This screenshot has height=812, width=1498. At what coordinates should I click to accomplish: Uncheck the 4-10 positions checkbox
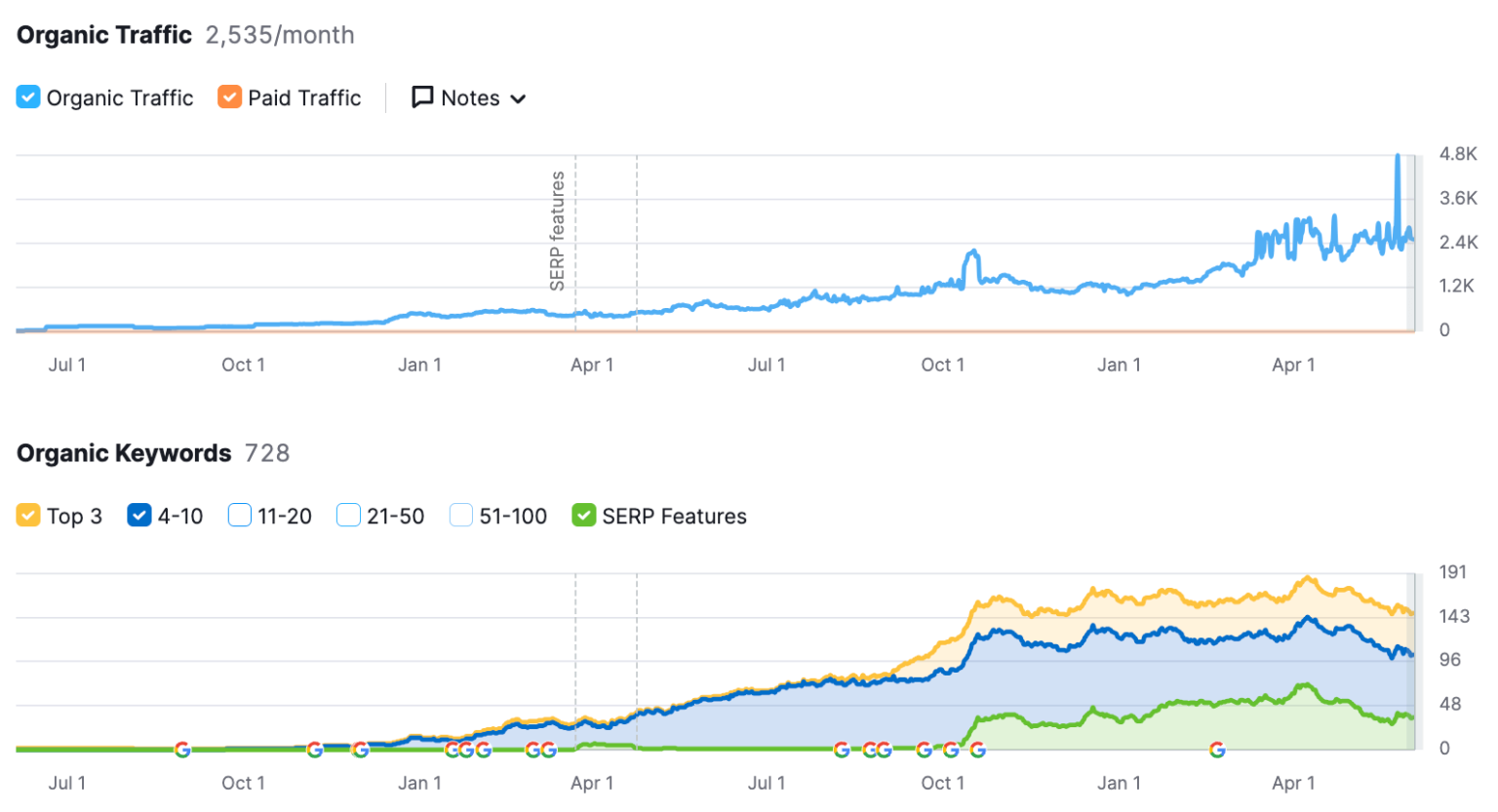tap(138, 516)
